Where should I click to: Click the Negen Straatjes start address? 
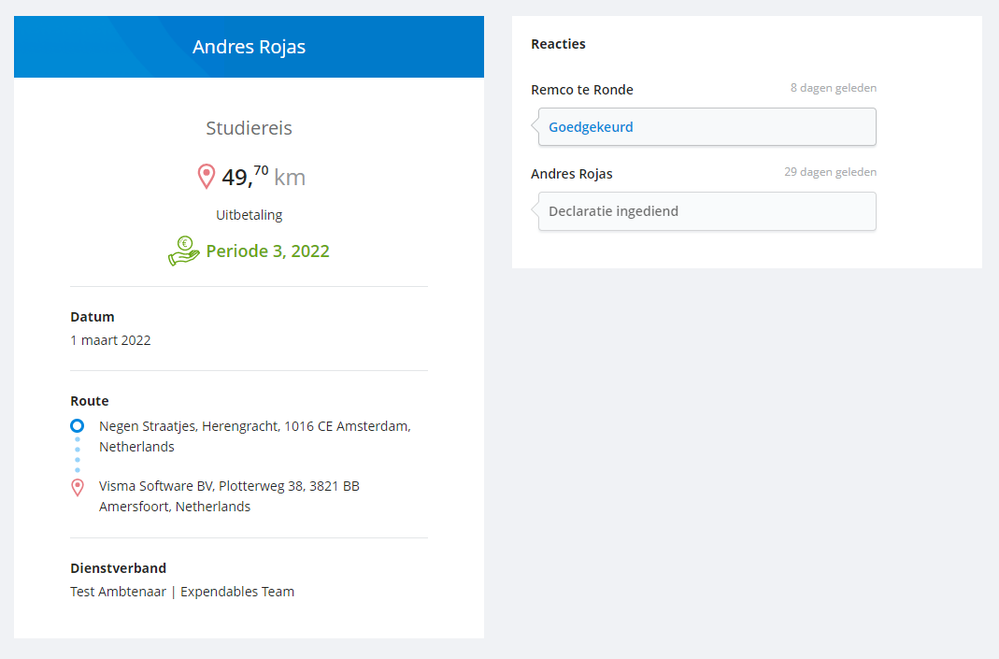point(254,436)
